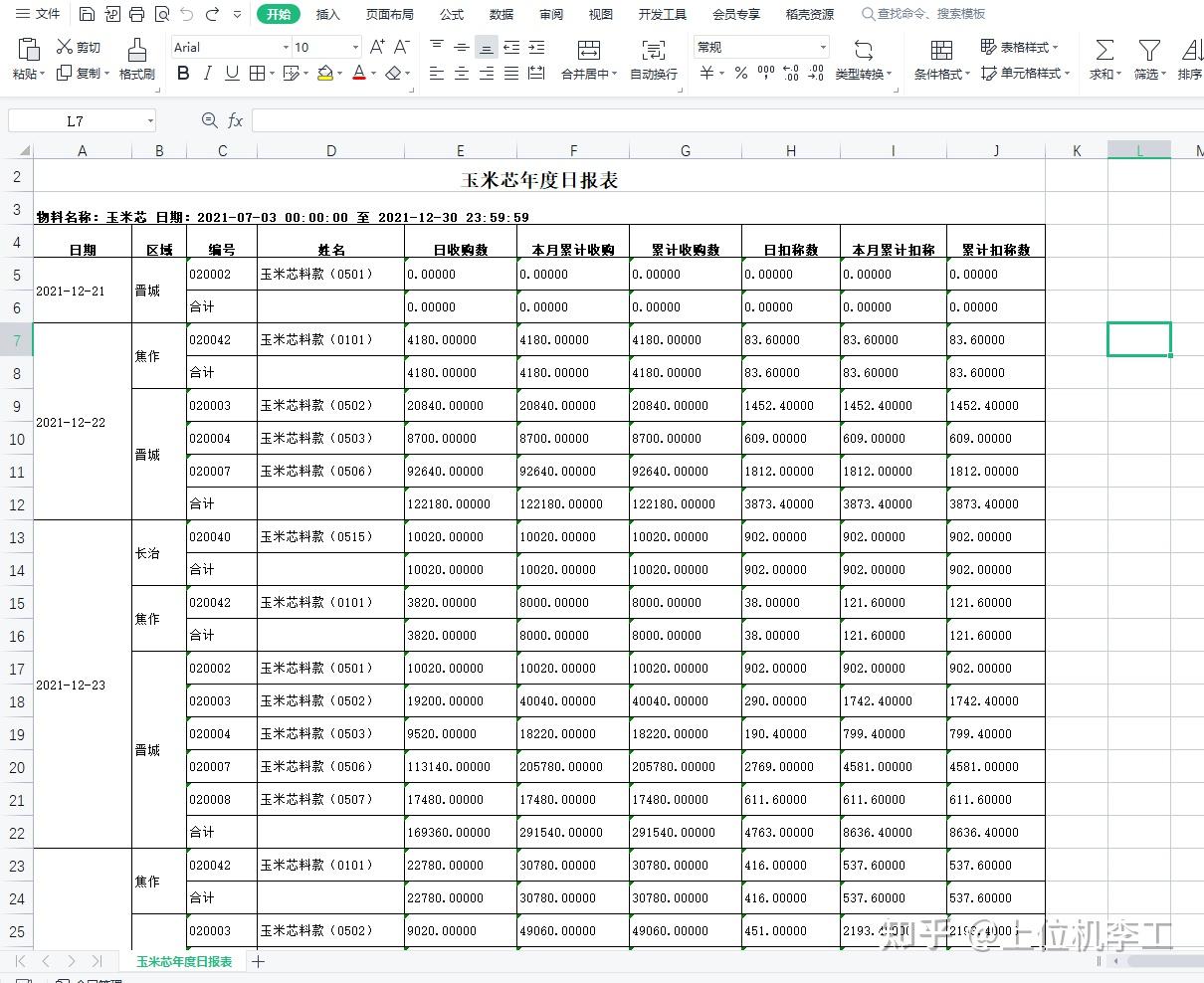Toggle bold formatting
The image size is (1204, 983).
click(183, 73)
